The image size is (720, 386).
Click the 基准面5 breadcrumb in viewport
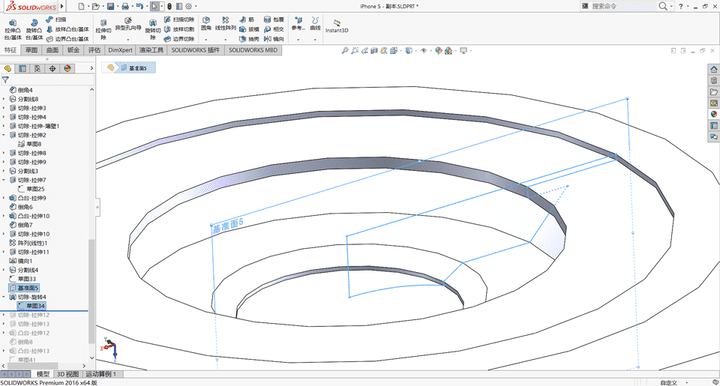click(134, 68)
